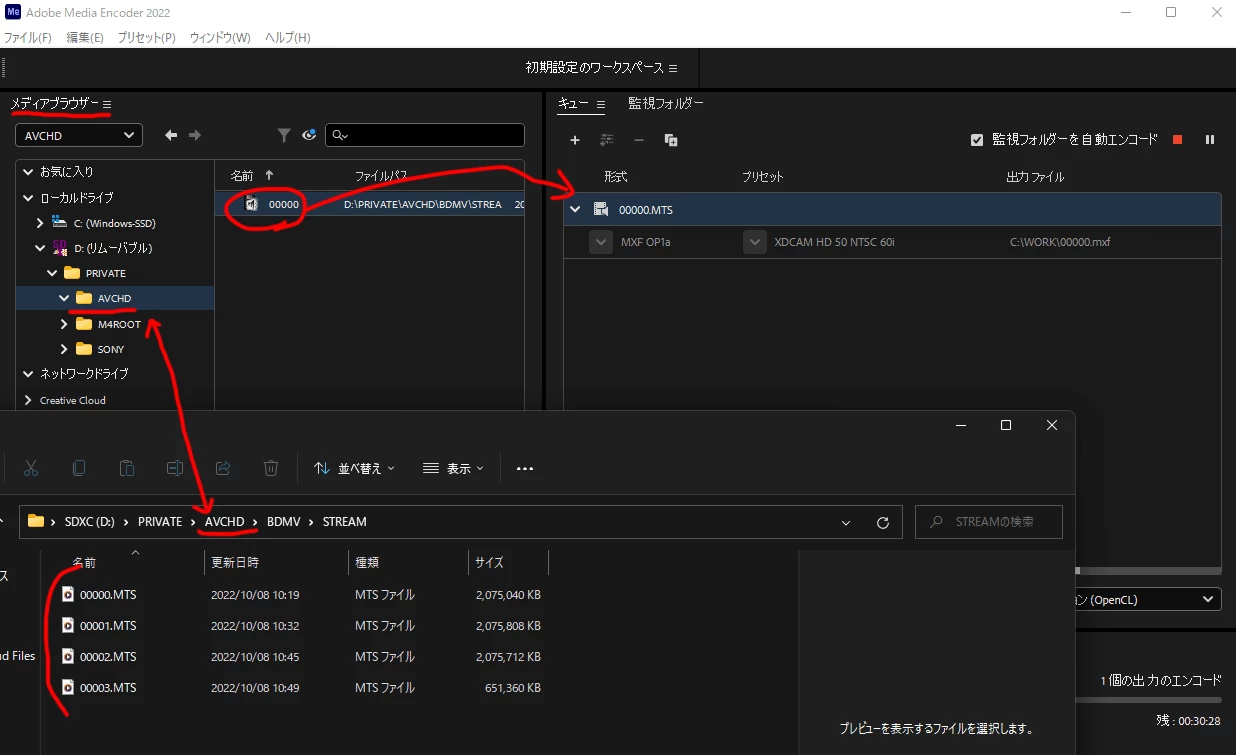The width and height of the screenshot is (1236, 755).
Task: Open the Explorer more options ellipsis
Action: click(525, 468)
